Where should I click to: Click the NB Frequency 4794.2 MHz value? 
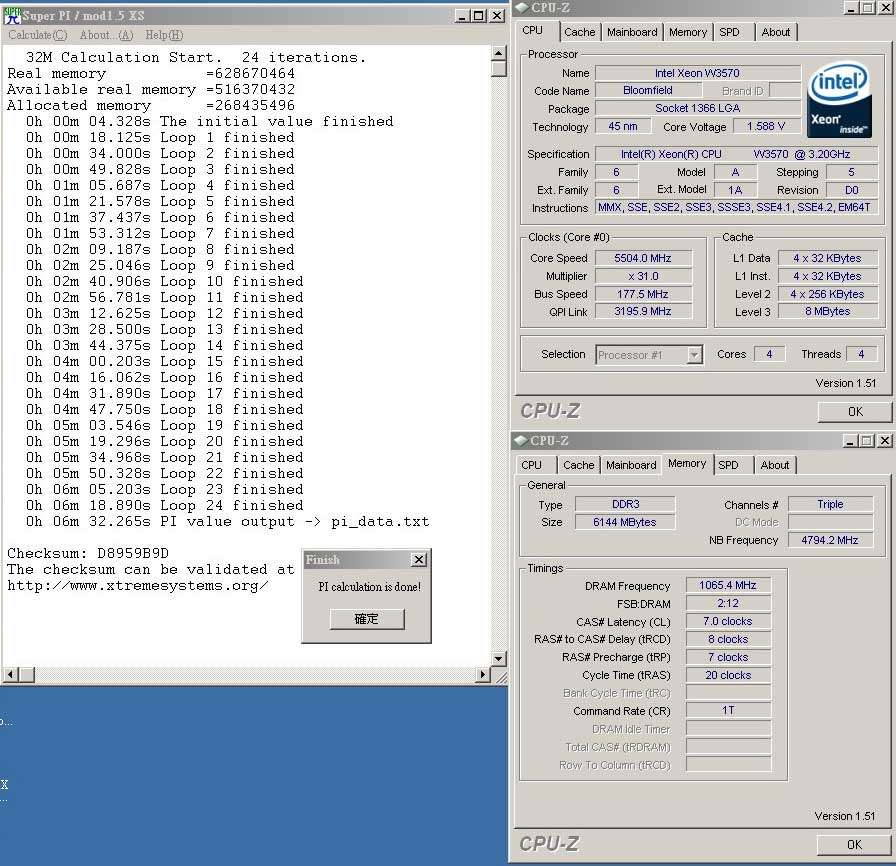(830, 540)
